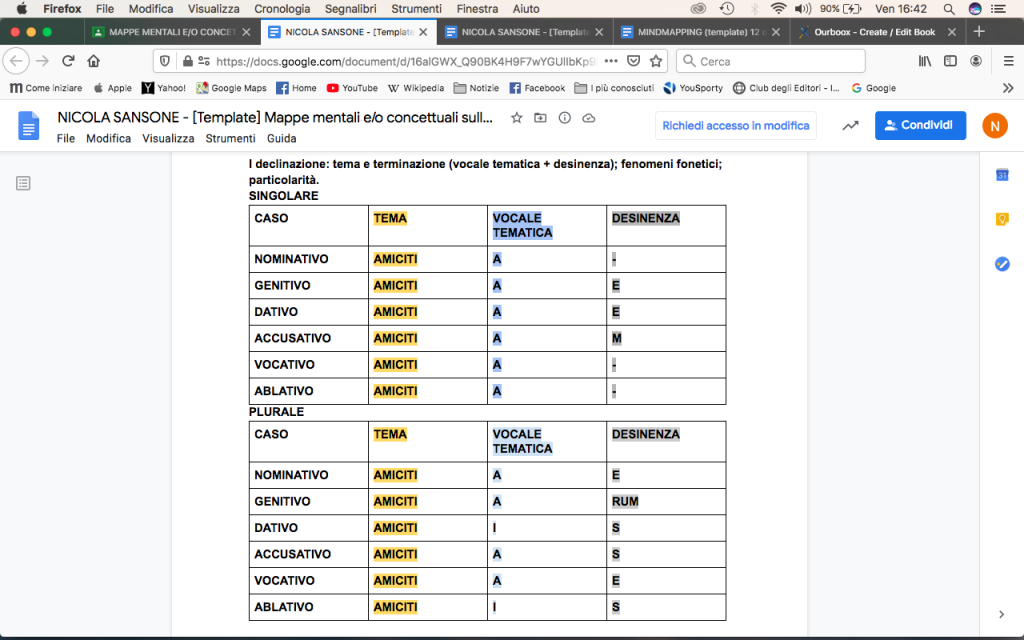Screen dimensions: 1024x640
Task: Open Google Tasks side panel
Action: pos(1002,264)
